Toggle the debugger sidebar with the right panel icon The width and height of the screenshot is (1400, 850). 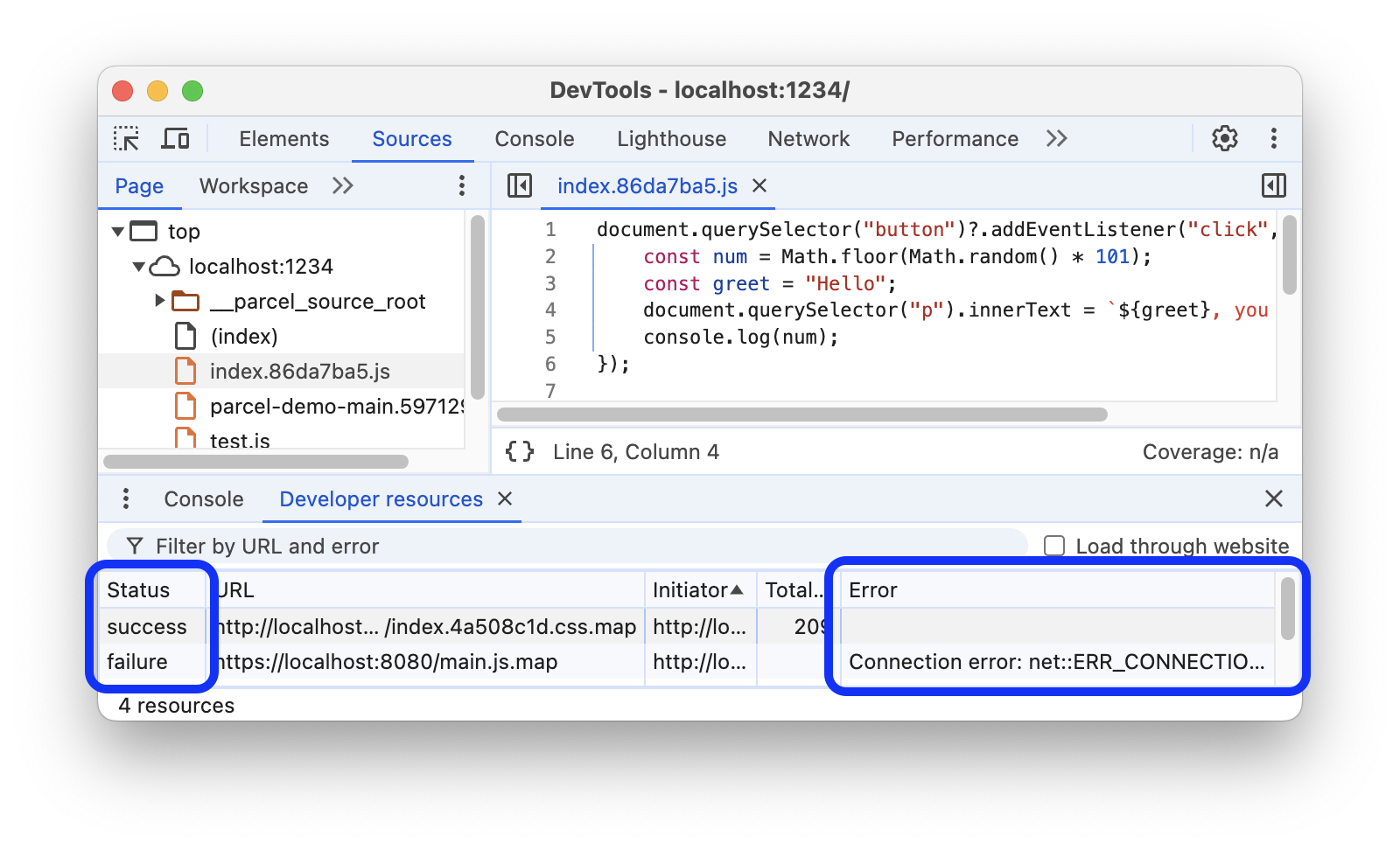1274,185
